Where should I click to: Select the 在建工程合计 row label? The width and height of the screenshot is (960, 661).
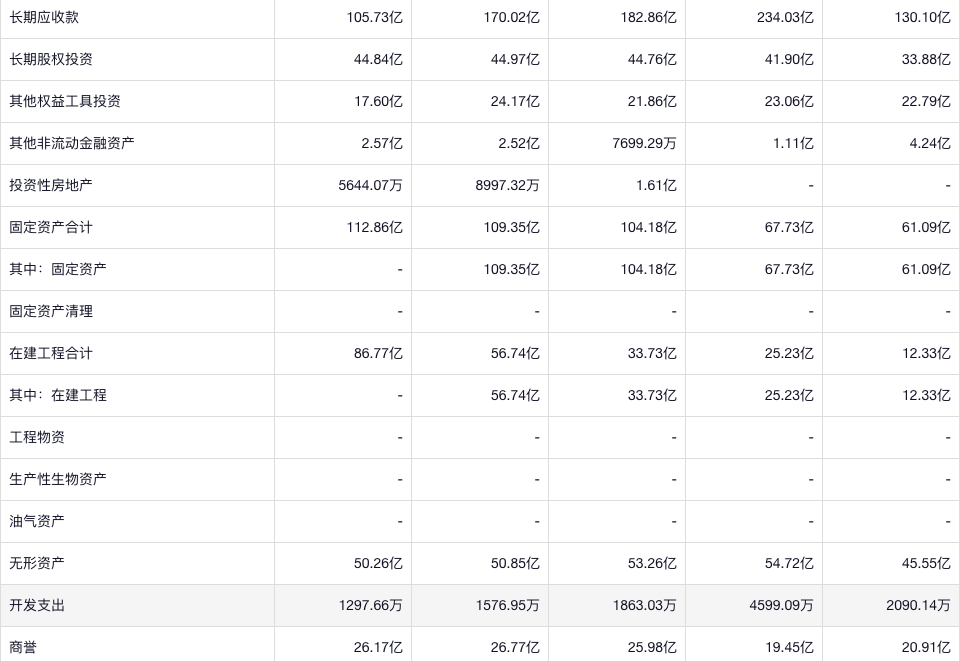(x=51, y=353)
